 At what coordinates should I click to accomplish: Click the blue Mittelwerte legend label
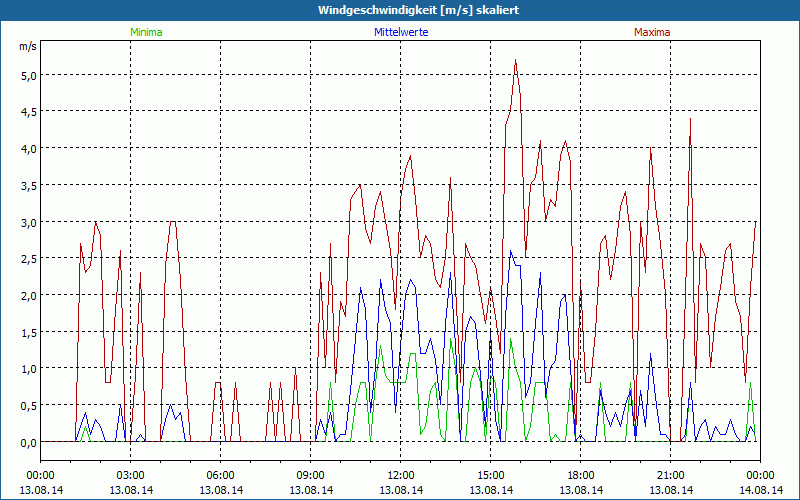click(x=401, y=32)
